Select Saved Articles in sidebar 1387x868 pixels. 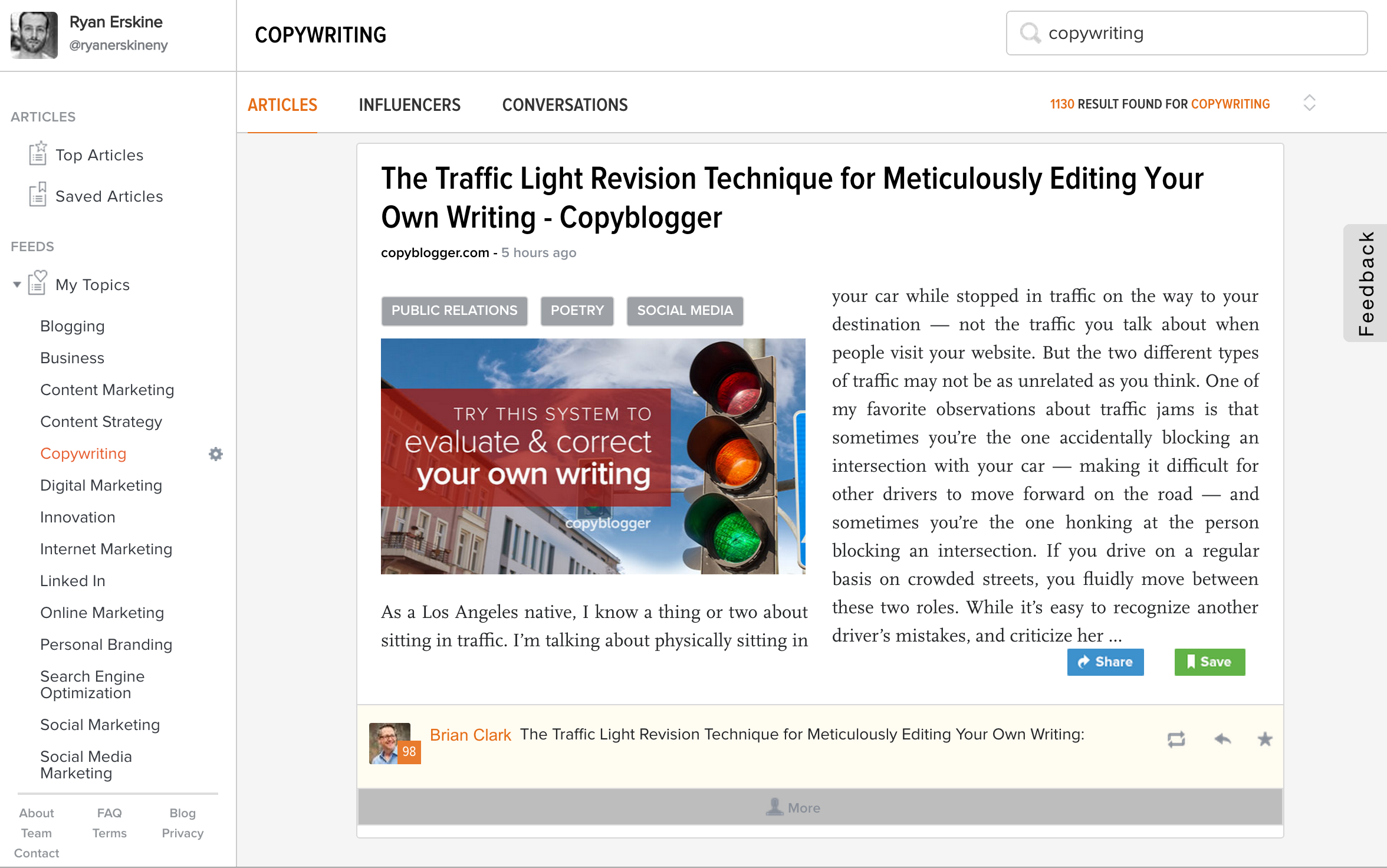(x=109, y=196)
